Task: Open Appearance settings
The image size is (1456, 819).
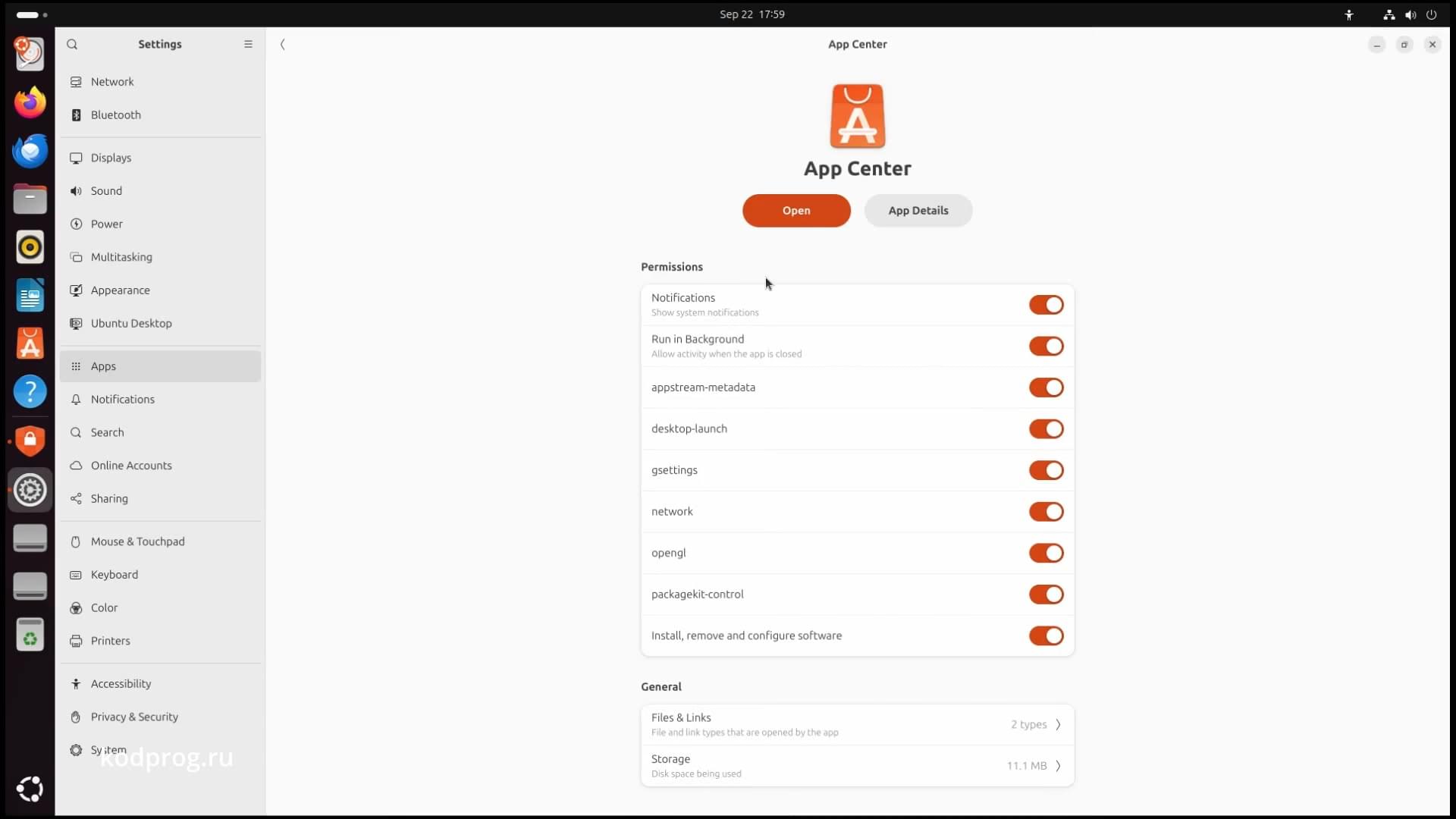Action: [x=160, y=290]
